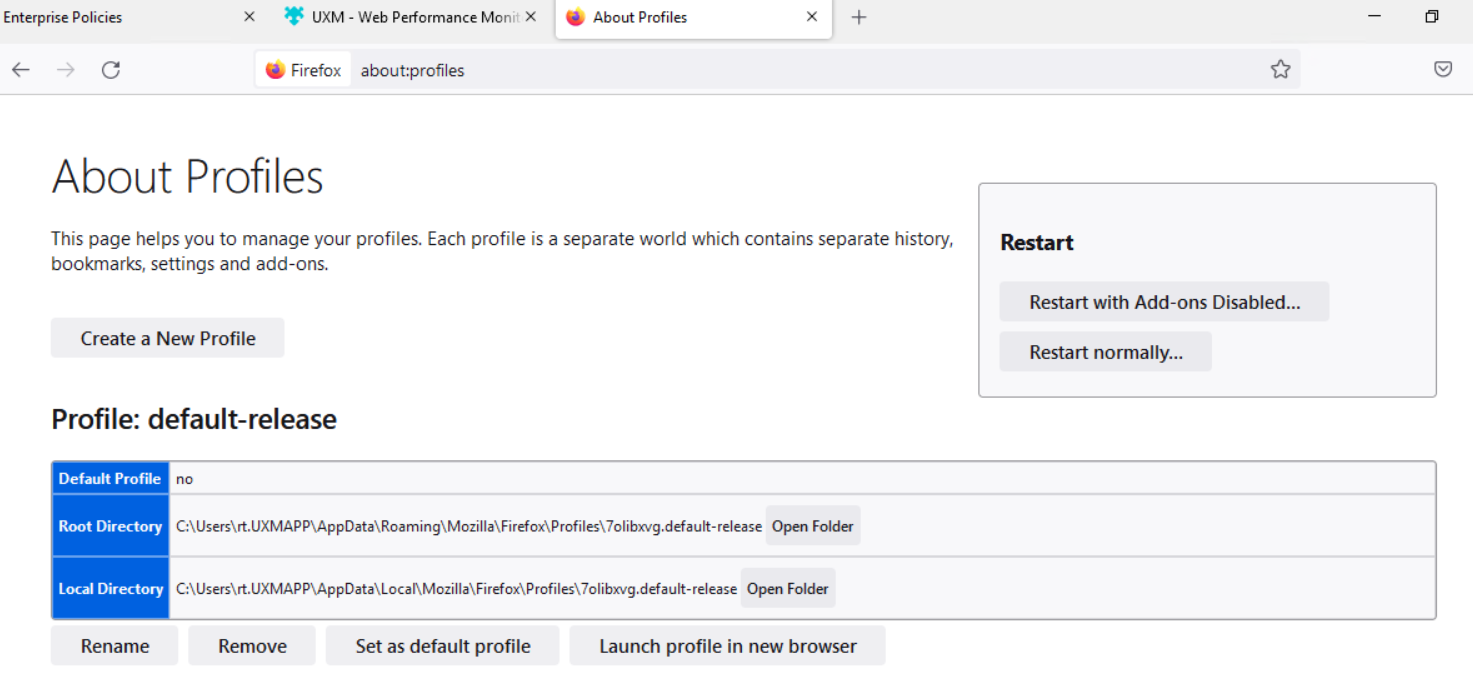Bookmark this page with the star icon

coord(1280,70)
